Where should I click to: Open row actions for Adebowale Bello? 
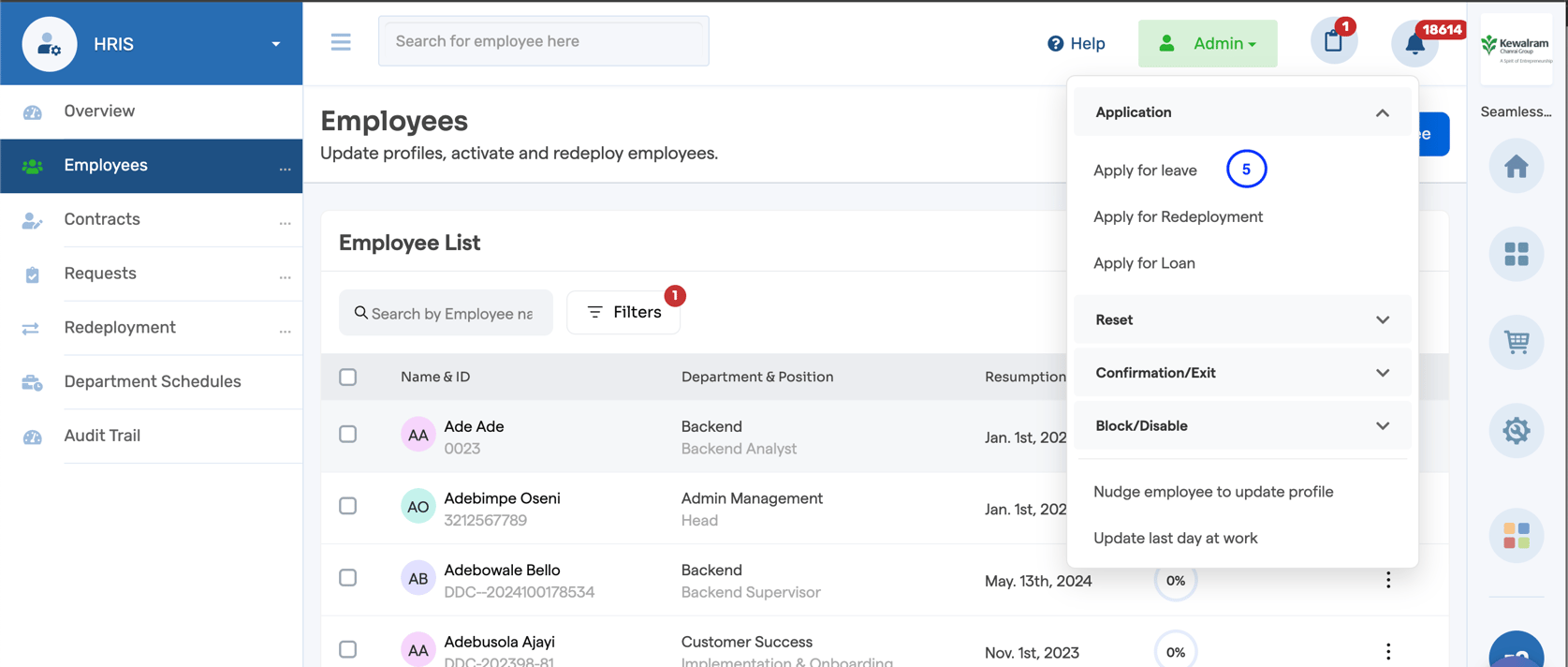pos(1387,581)
